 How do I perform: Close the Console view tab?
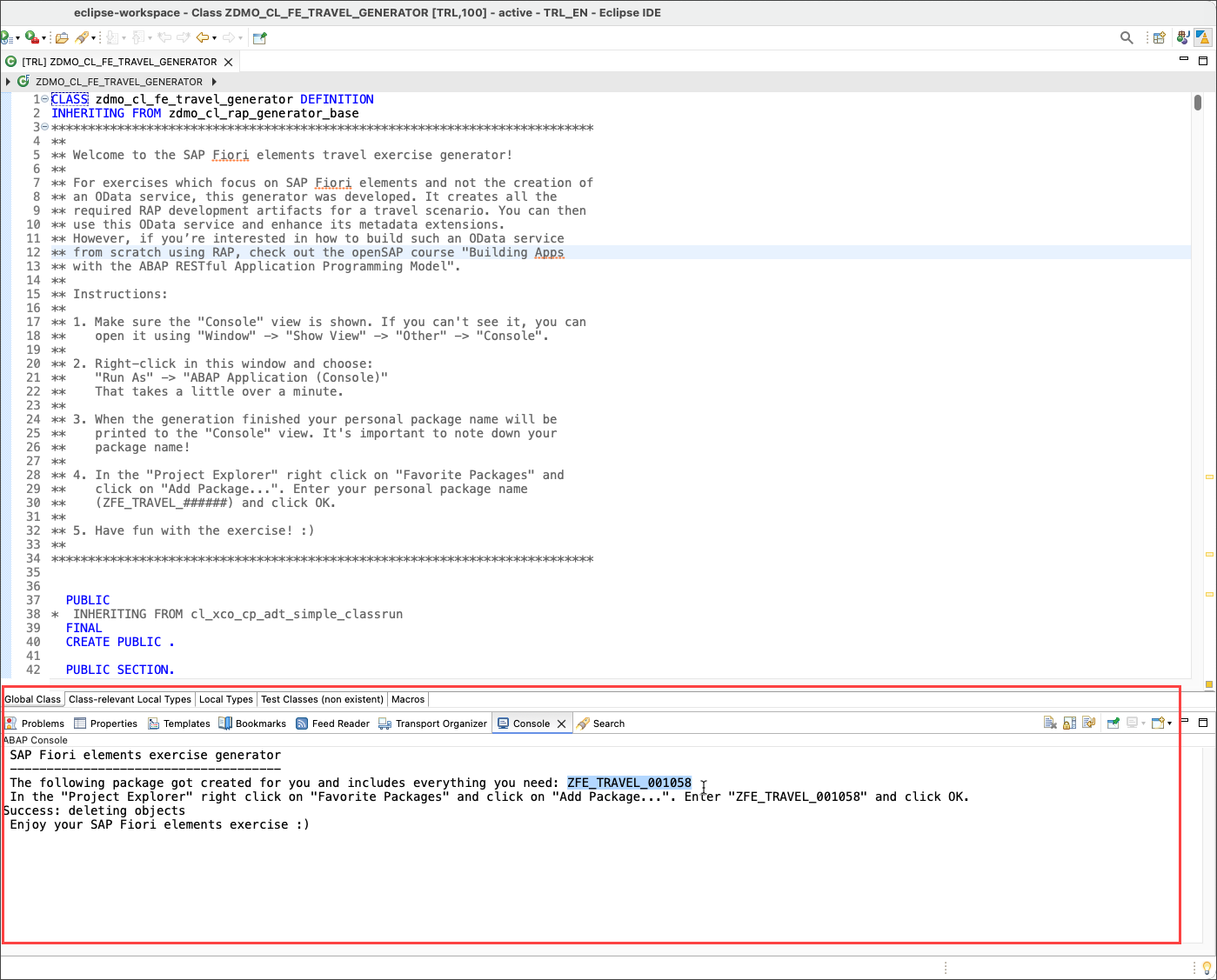tap(562, 723)
